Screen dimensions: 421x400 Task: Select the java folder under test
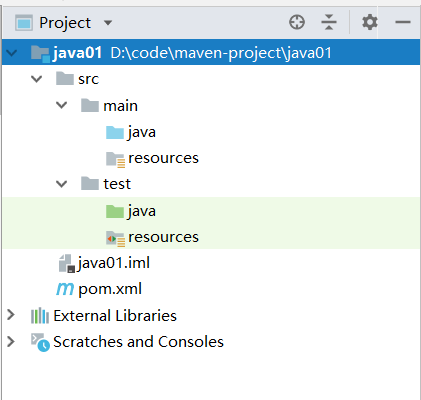142,211
